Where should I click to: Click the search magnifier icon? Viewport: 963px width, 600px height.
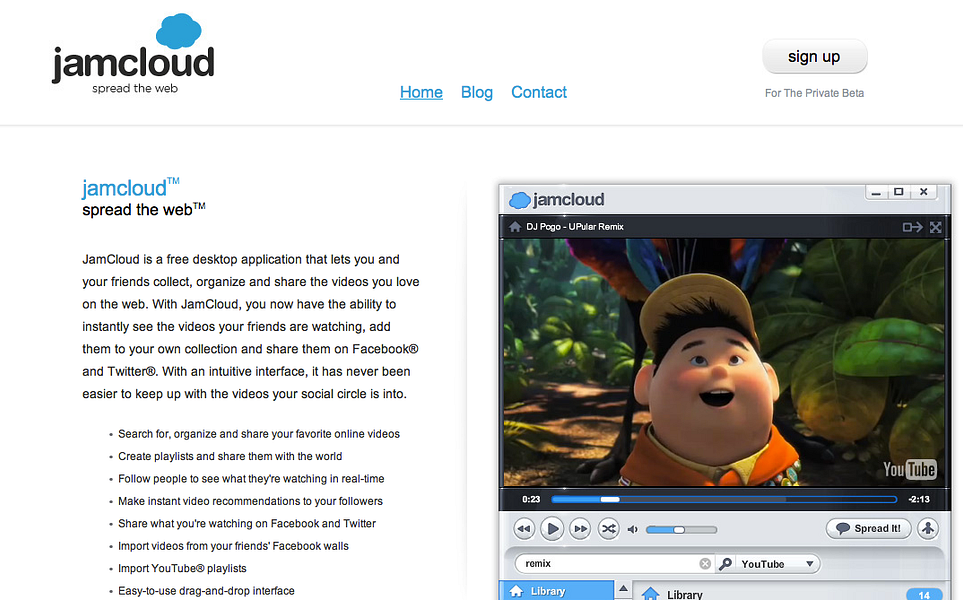coord(727,563)
